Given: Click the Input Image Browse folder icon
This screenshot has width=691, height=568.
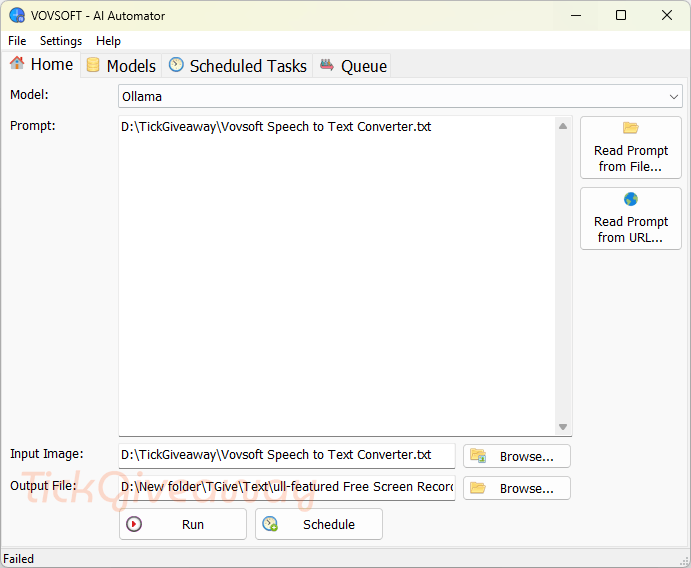Looking at the screenshot, I should (478, 455).
